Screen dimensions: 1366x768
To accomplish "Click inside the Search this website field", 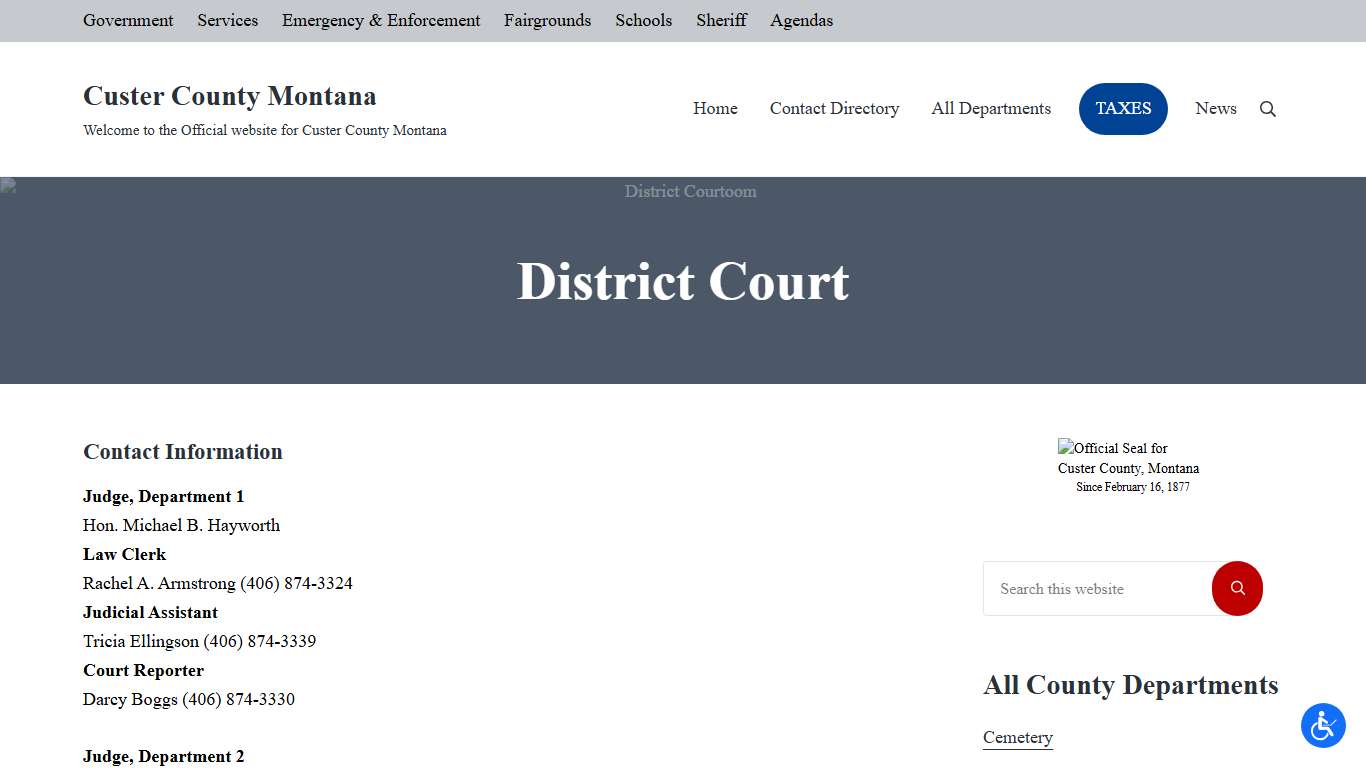I will point(1090,589).
